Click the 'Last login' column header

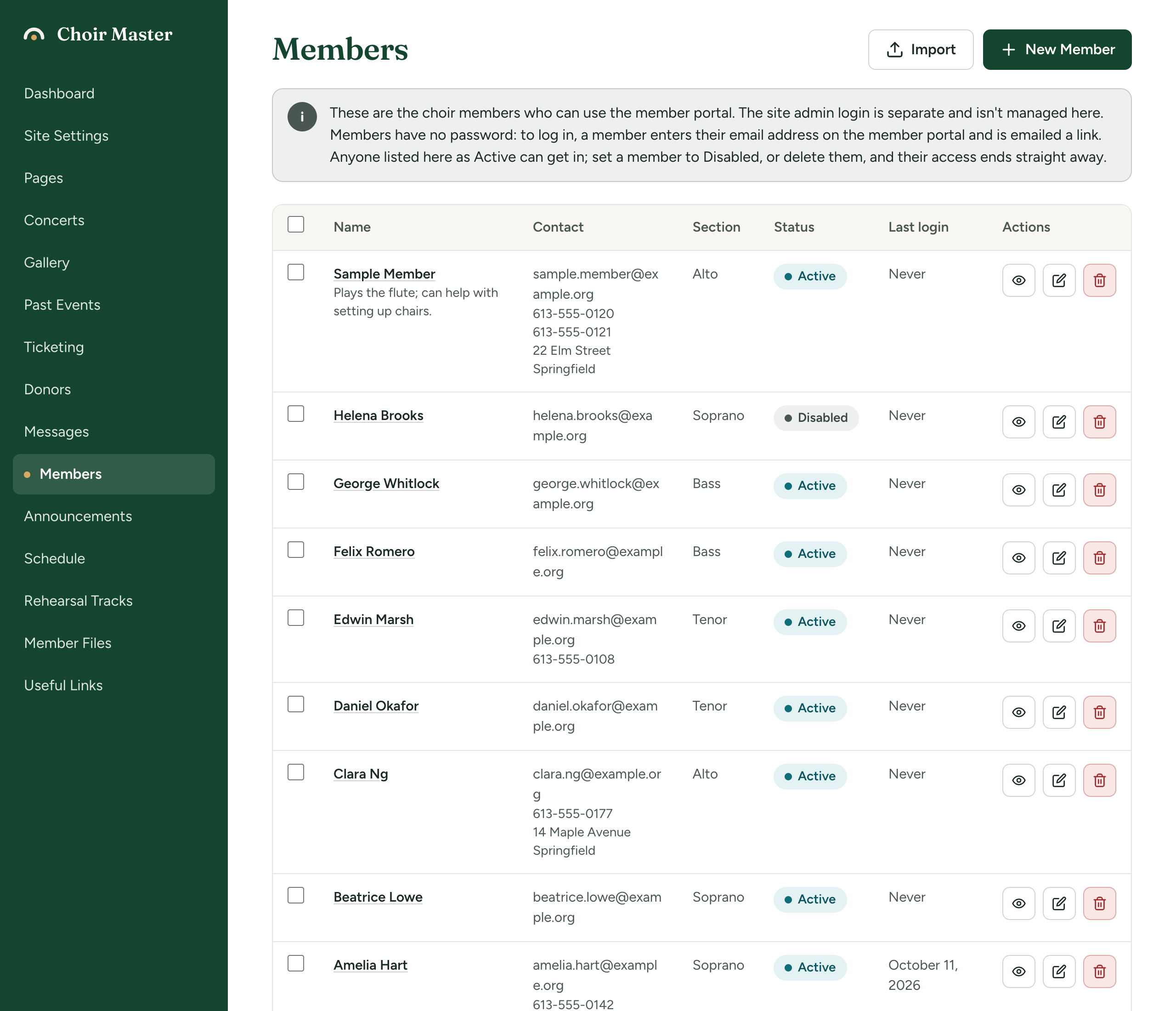918,227
